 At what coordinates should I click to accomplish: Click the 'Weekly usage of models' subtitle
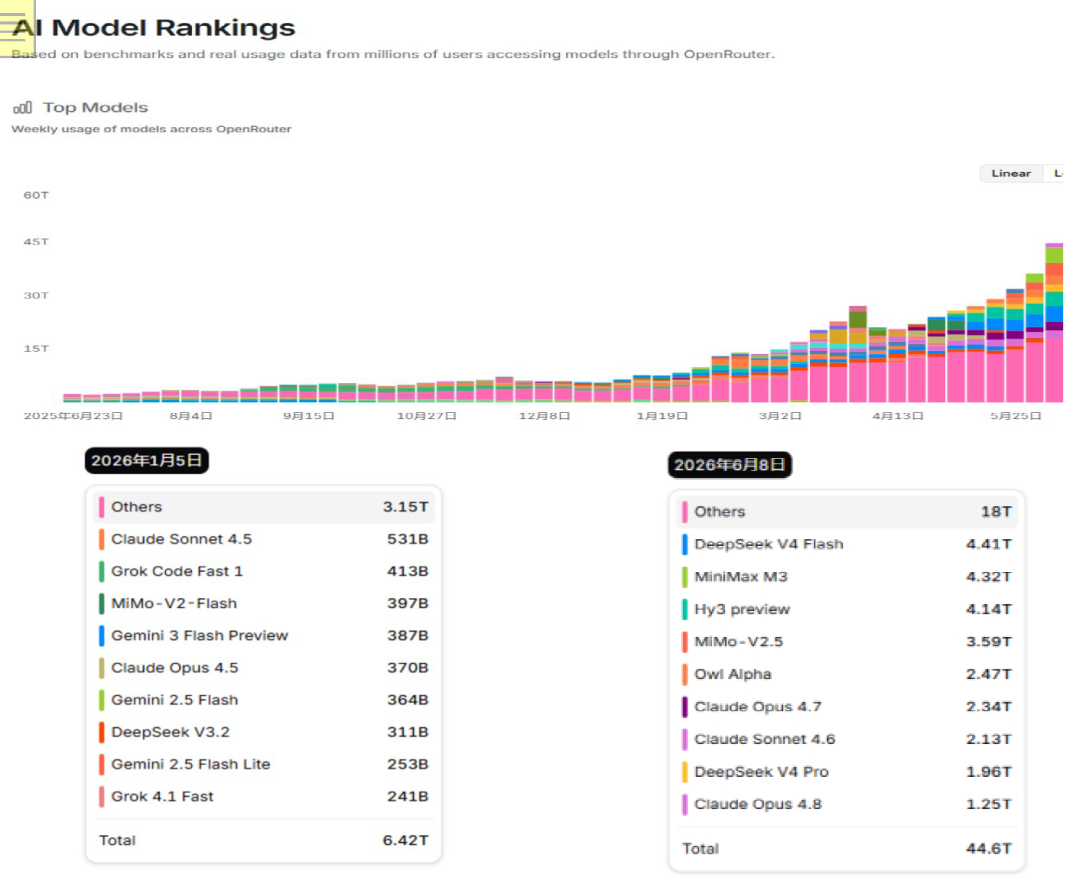pos(152,129)
